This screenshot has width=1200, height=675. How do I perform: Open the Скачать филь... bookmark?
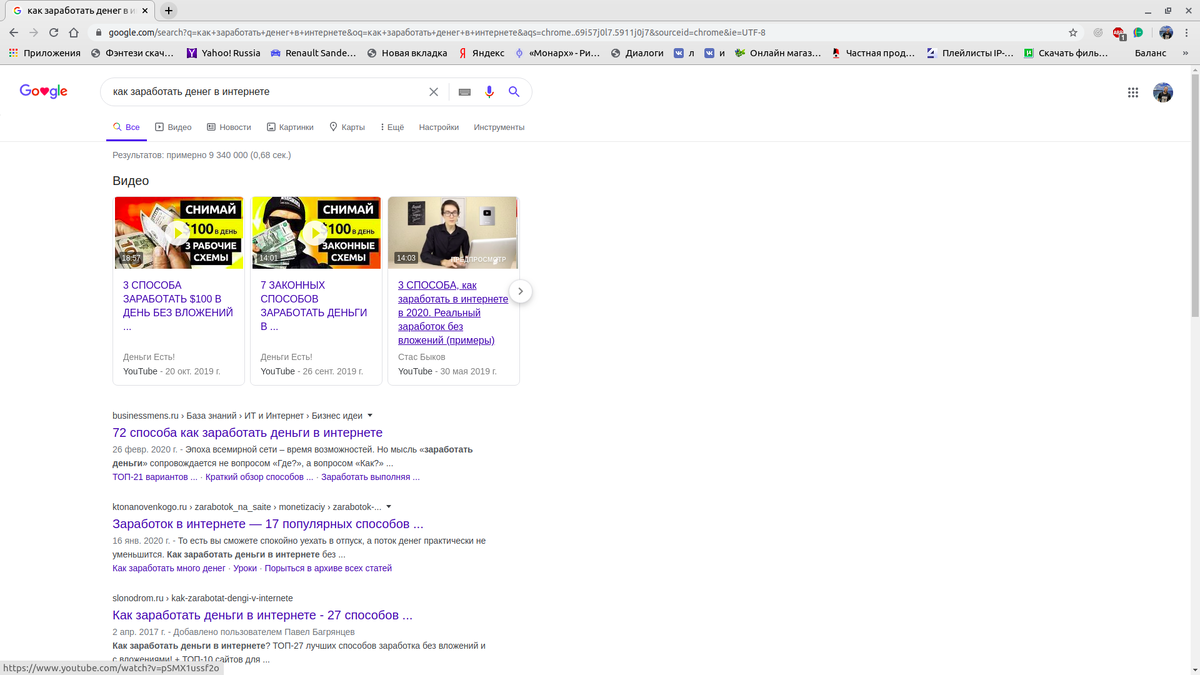click(x=1065, y=53)
